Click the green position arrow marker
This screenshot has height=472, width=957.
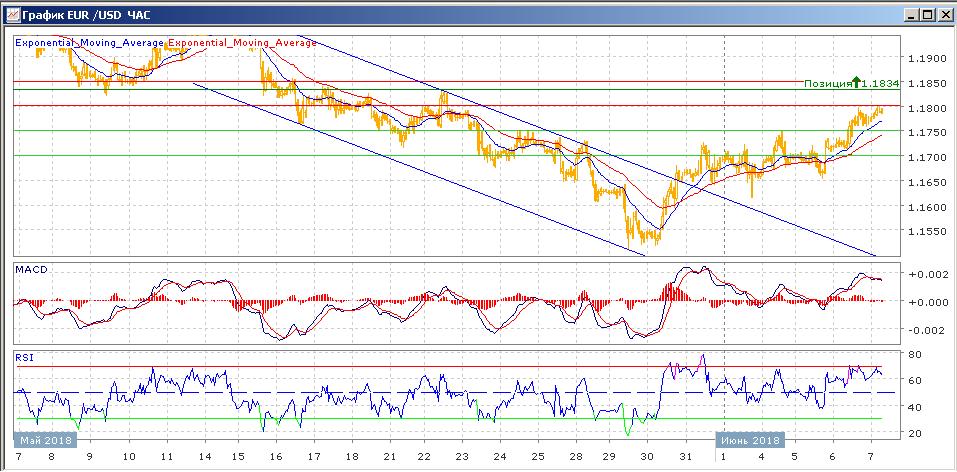(857, 84)
